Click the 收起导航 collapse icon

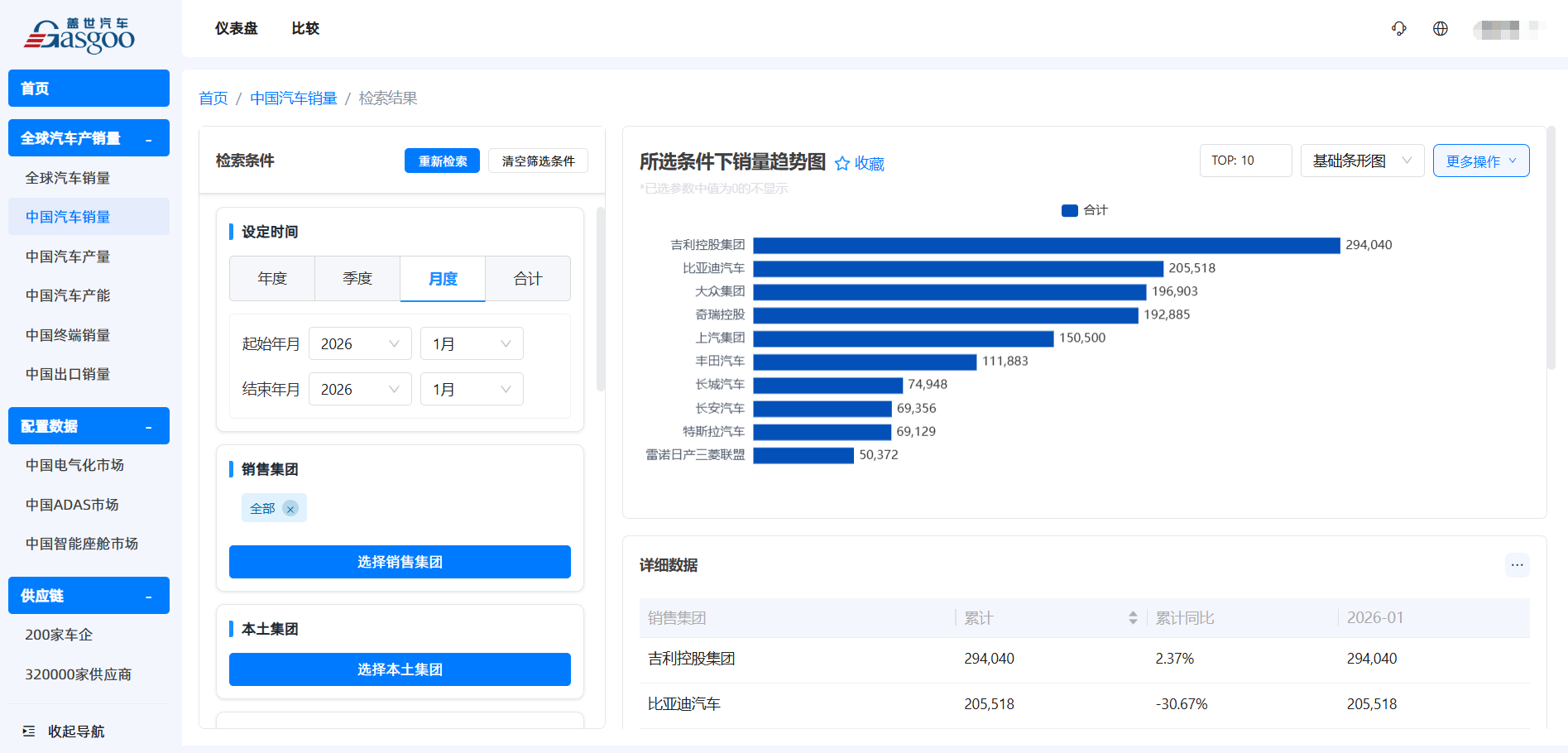pyautogui.click(x=29, y=731)
